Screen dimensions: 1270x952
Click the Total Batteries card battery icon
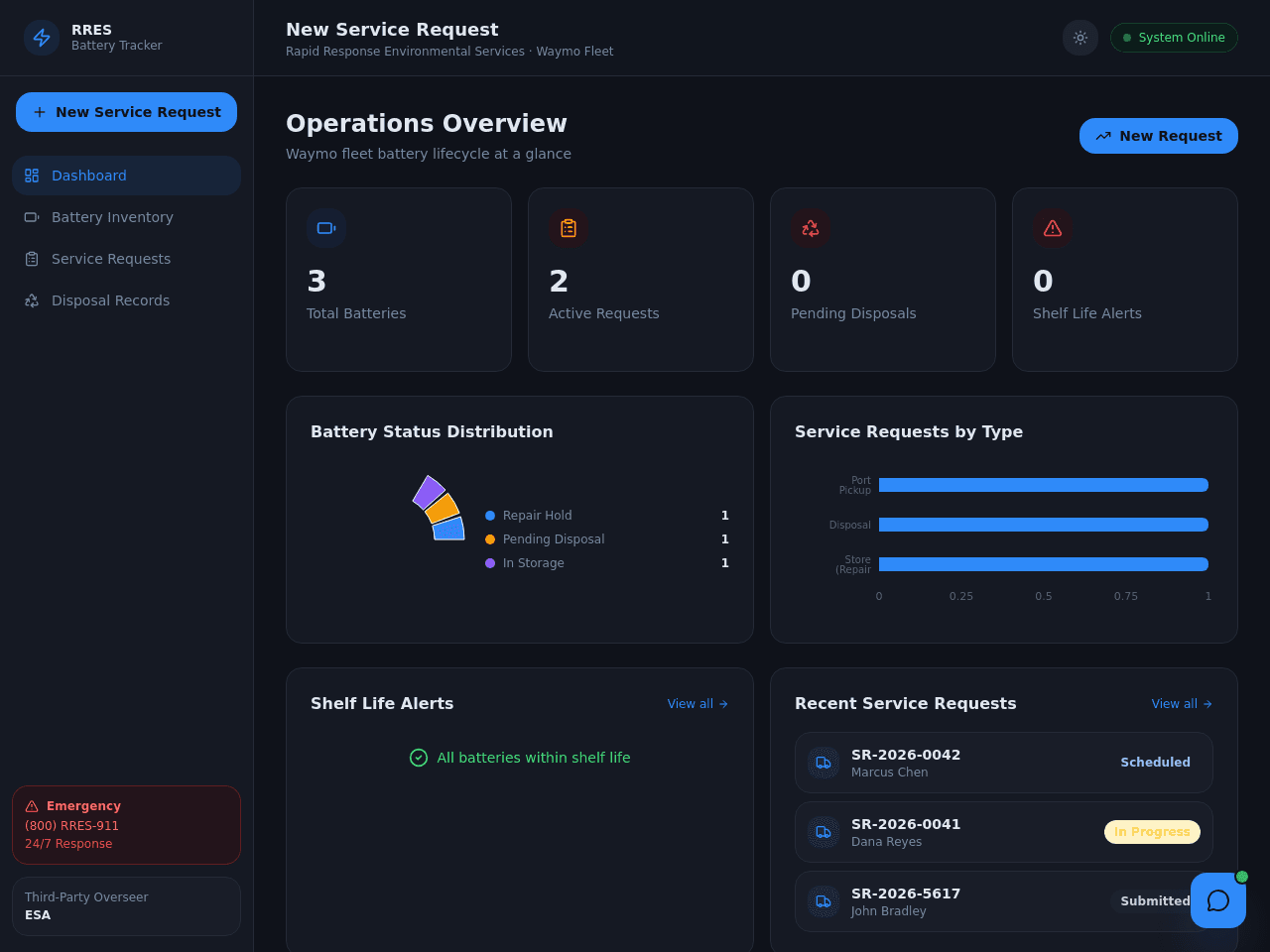[326, 228]
